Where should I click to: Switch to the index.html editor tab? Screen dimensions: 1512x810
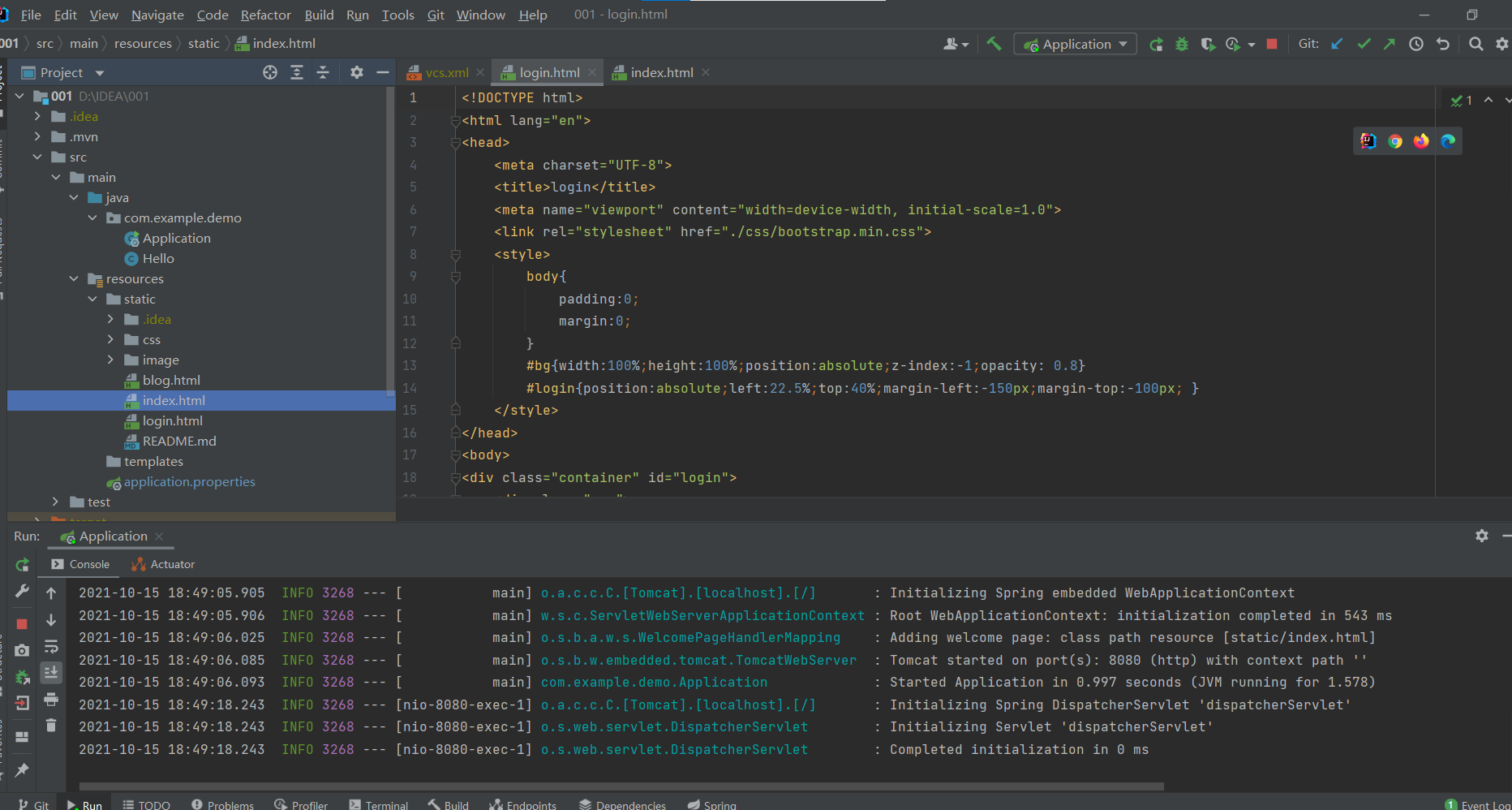(x=662, y=72)
